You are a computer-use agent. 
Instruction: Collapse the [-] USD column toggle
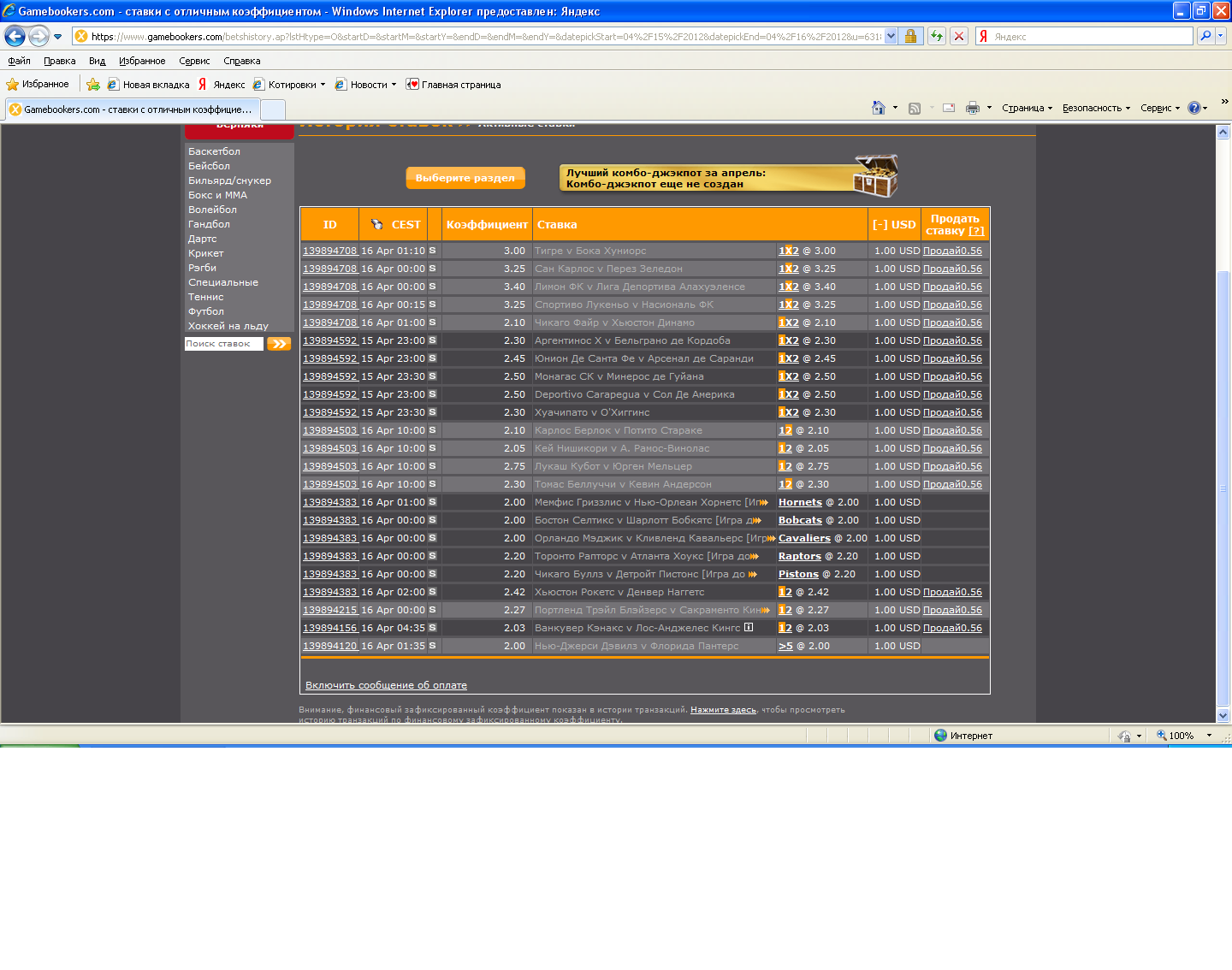(x=880, y=225)
